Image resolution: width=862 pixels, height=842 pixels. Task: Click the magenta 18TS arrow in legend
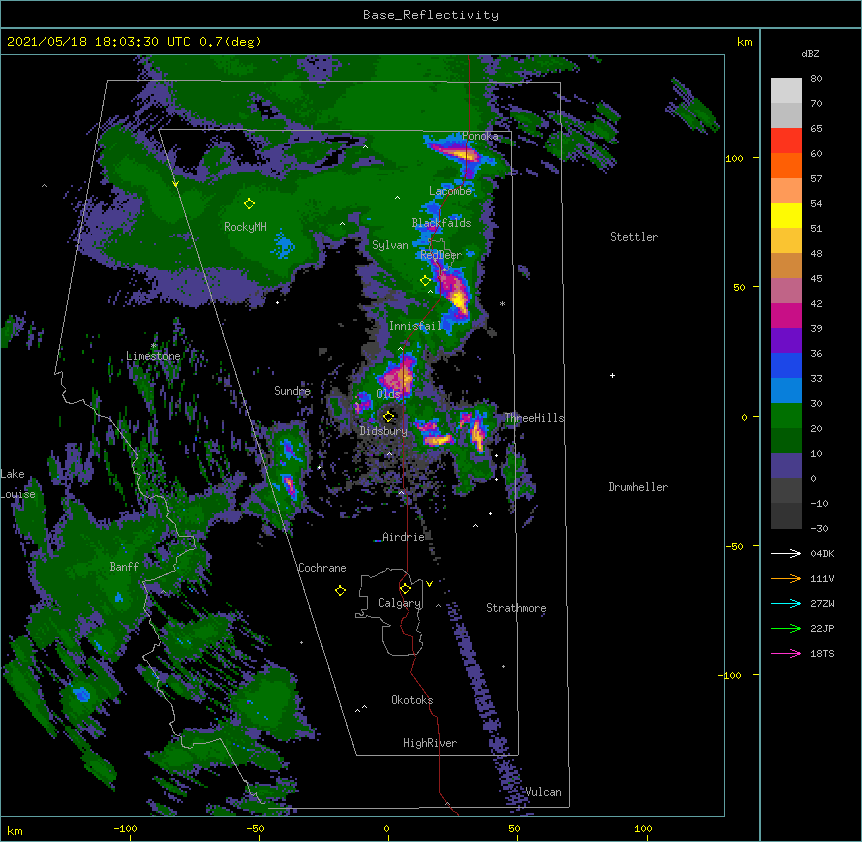point(786,653)
